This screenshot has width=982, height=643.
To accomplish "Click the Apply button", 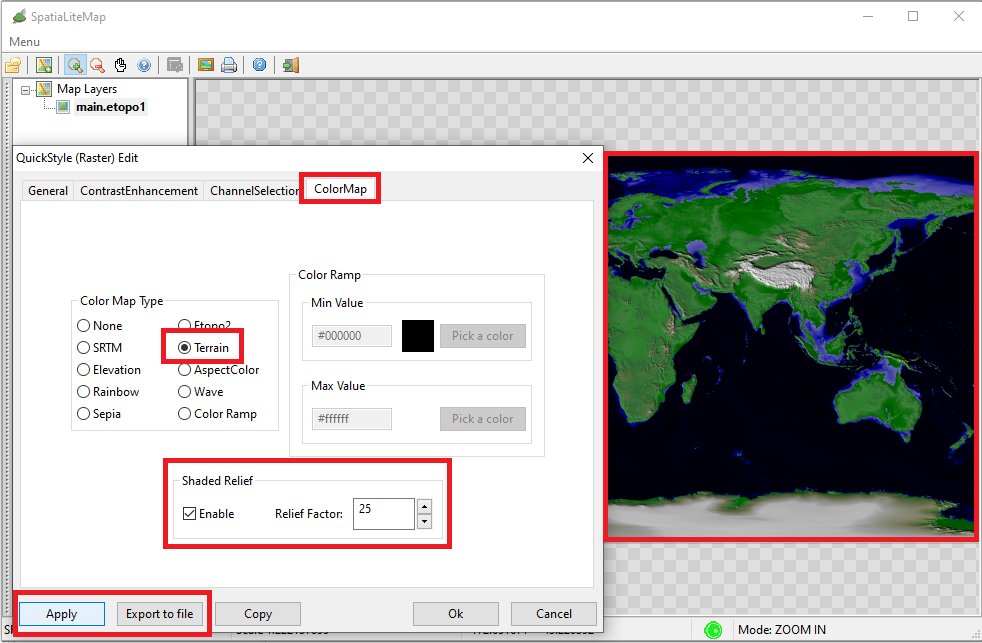I will (x=61, y=614).
